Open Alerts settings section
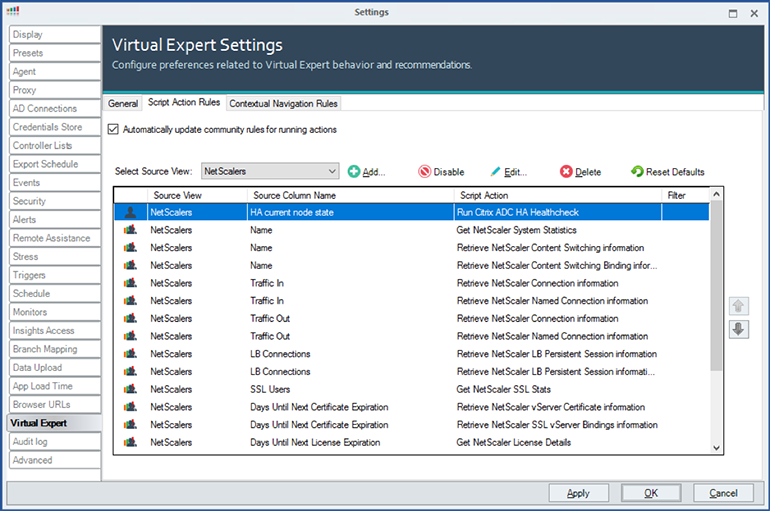Viewport: 770px width, 511px height. (55, 219)
